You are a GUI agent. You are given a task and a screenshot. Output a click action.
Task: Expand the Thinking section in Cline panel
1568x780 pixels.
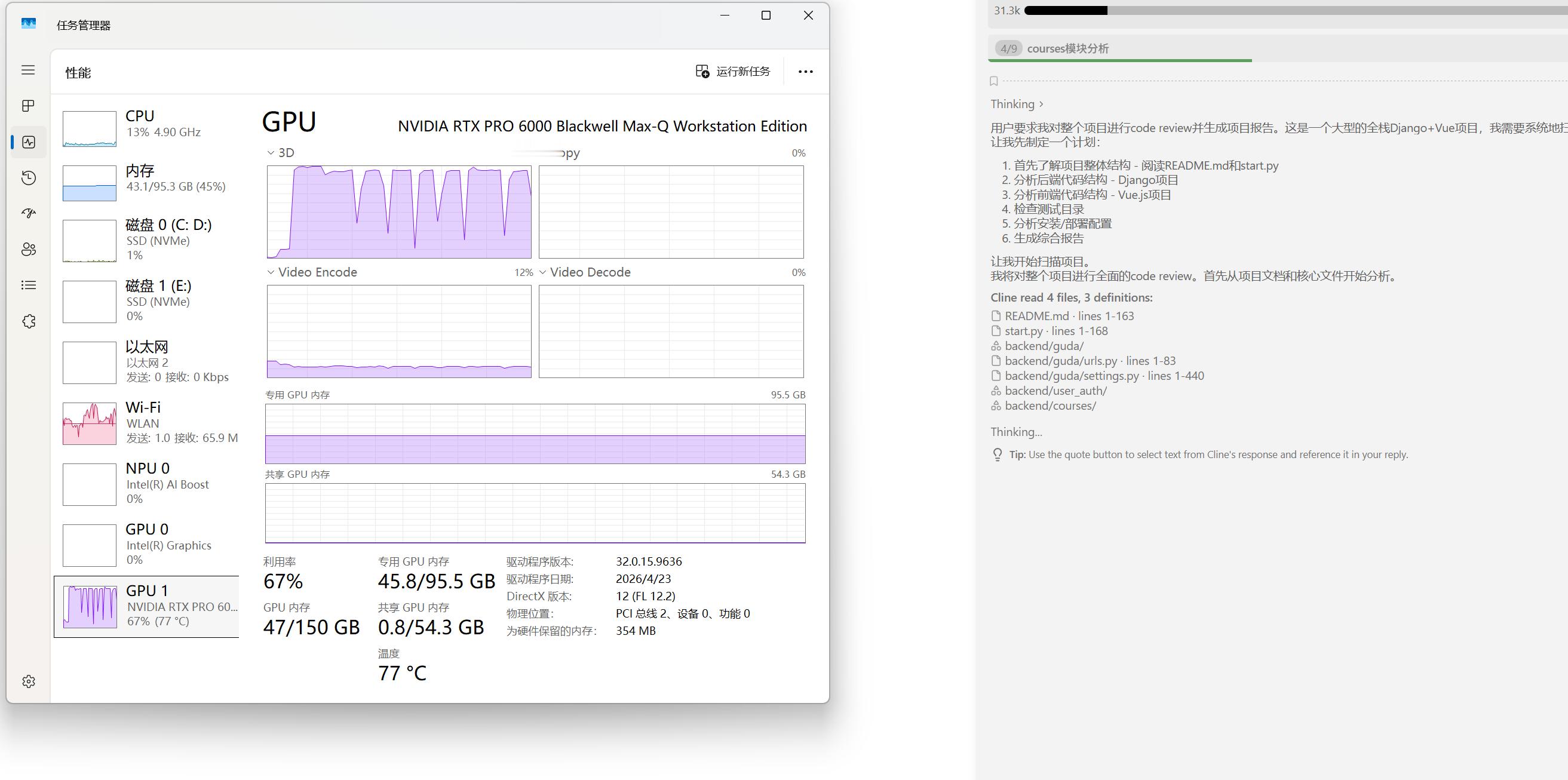[1017, 104]
